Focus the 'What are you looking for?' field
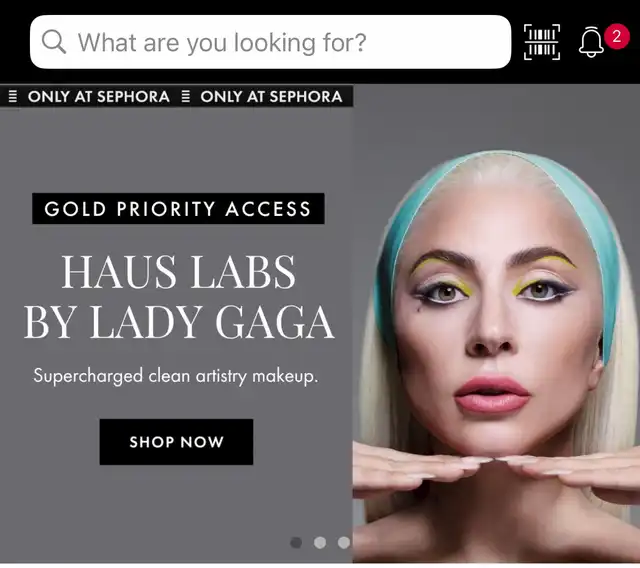 270,42
